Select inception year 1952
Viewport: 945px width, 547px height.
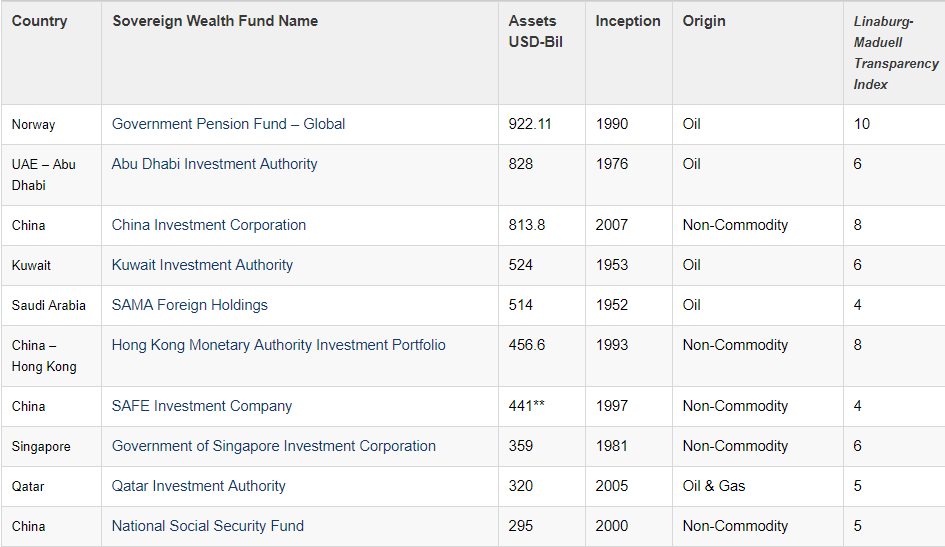pos(612,305)
